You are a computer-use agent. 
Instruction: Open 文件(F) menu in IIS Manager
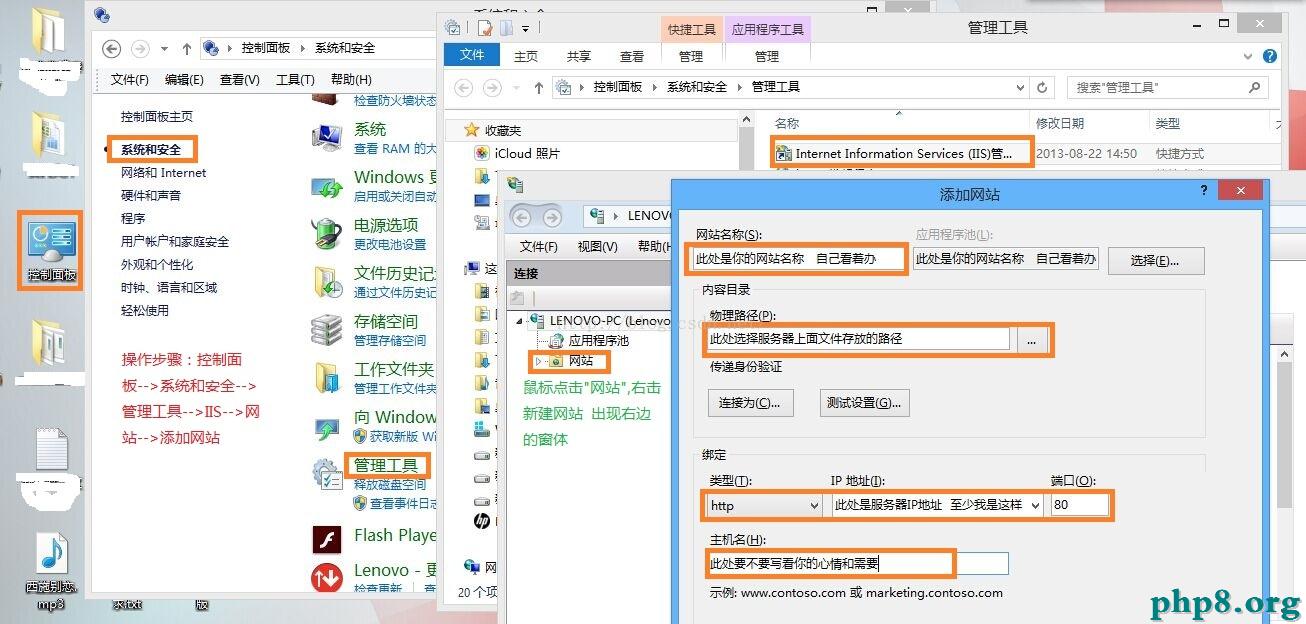tap(539, 247)
